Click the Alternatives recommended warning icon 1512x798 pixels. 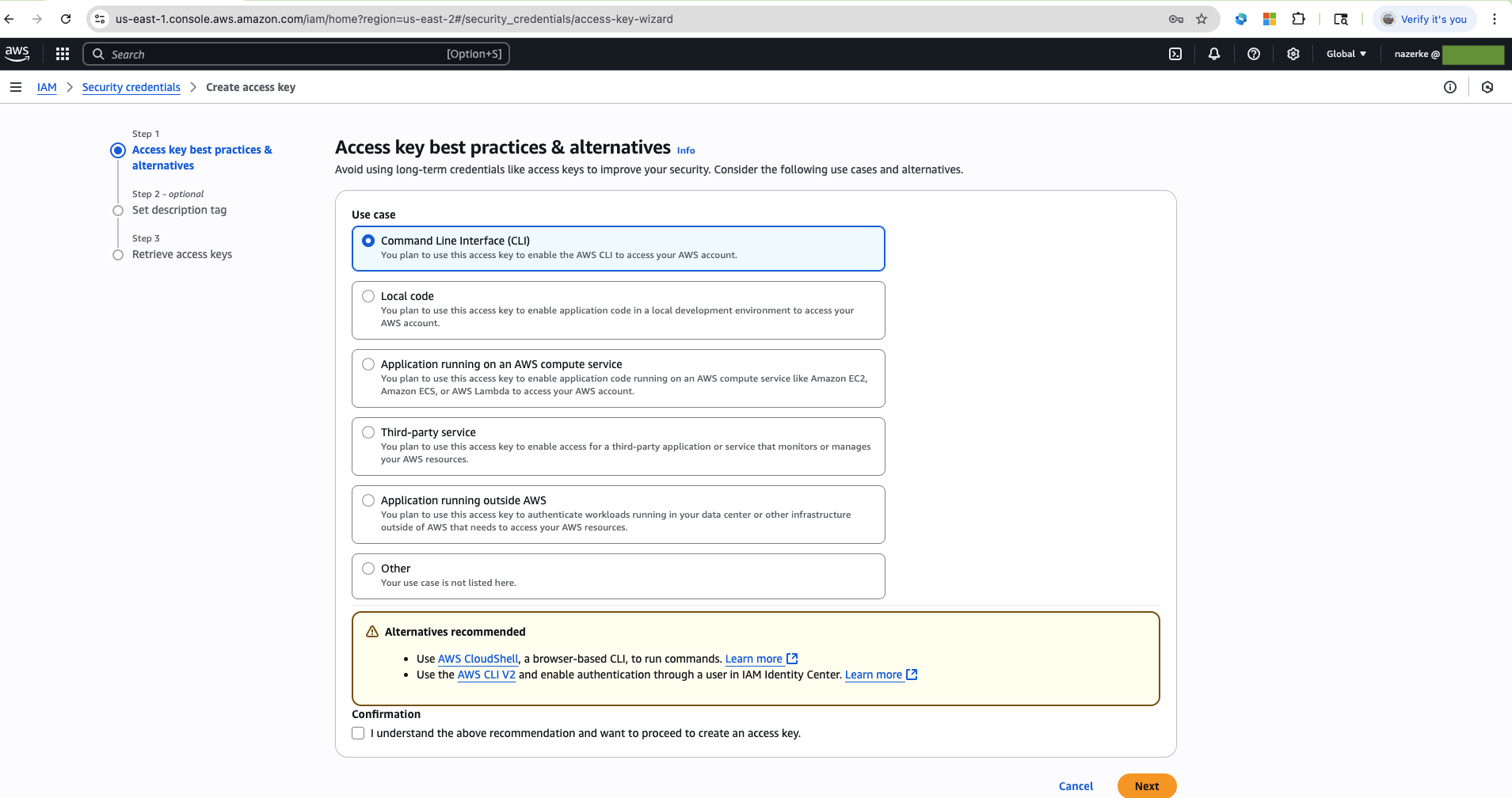tap(372, 632)
